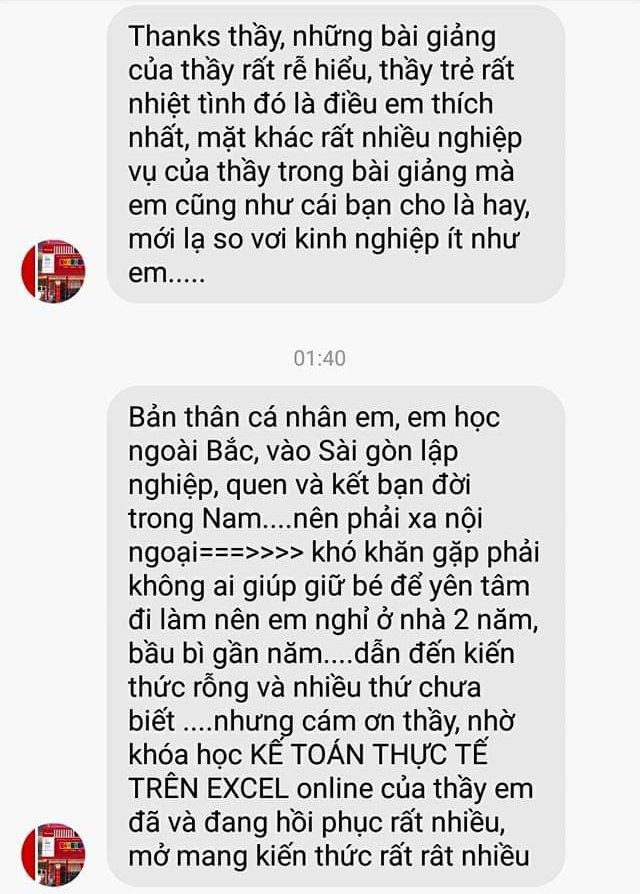
Task: Tap the line 'mở mang kiến thức rất rât nhiều'
Action: coord(329,856)
